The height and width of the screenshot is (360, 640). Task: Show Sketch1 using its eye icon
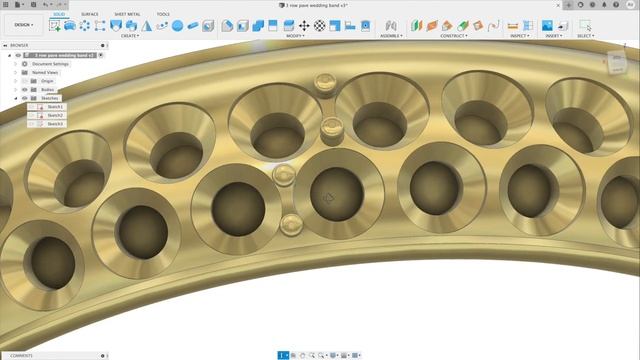32,107
